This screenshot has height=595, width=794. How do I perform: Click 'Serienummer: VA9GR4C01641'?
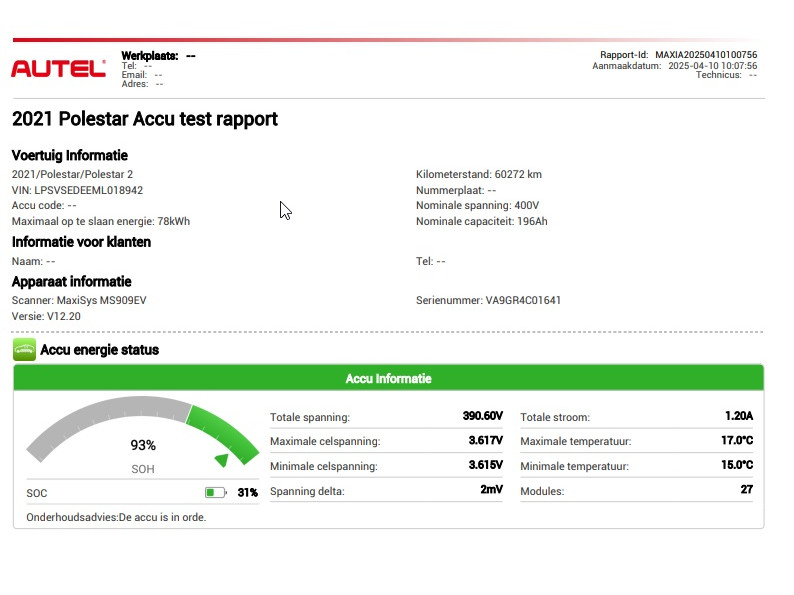coord(489,300)
